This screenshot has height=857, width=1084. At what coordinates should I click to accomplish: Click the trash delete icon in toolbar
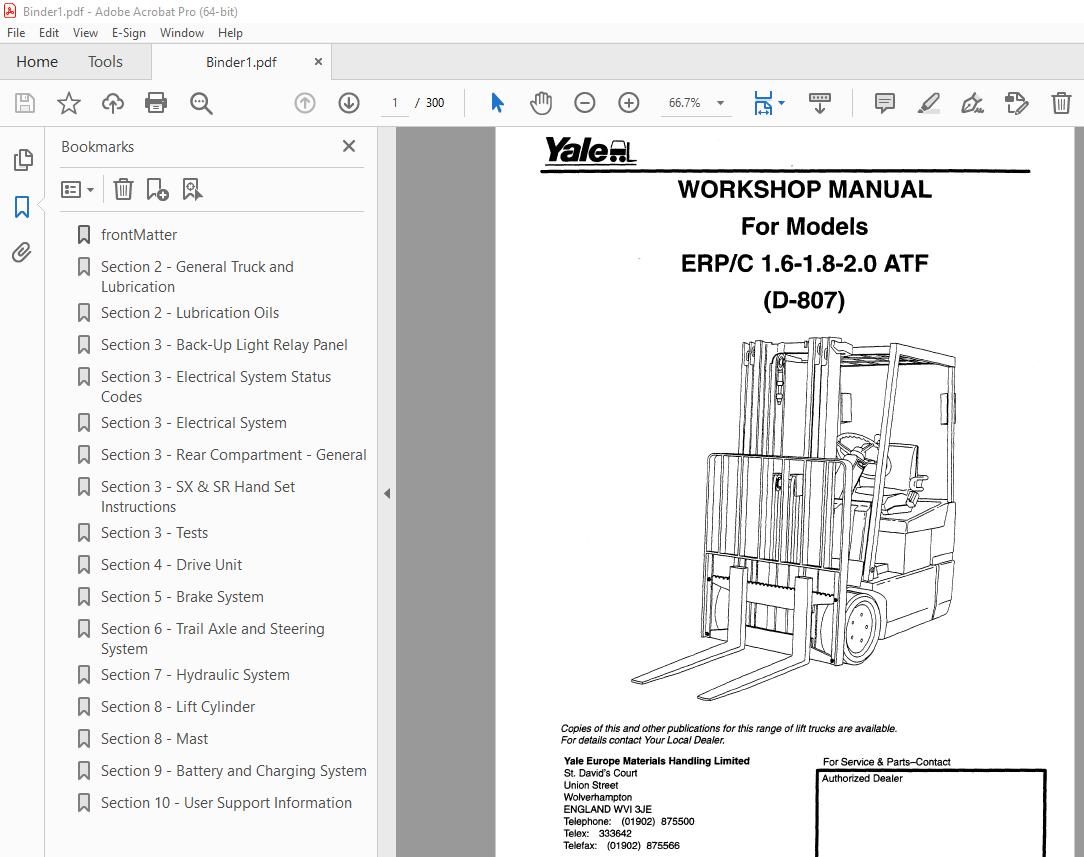point(1061,103)
